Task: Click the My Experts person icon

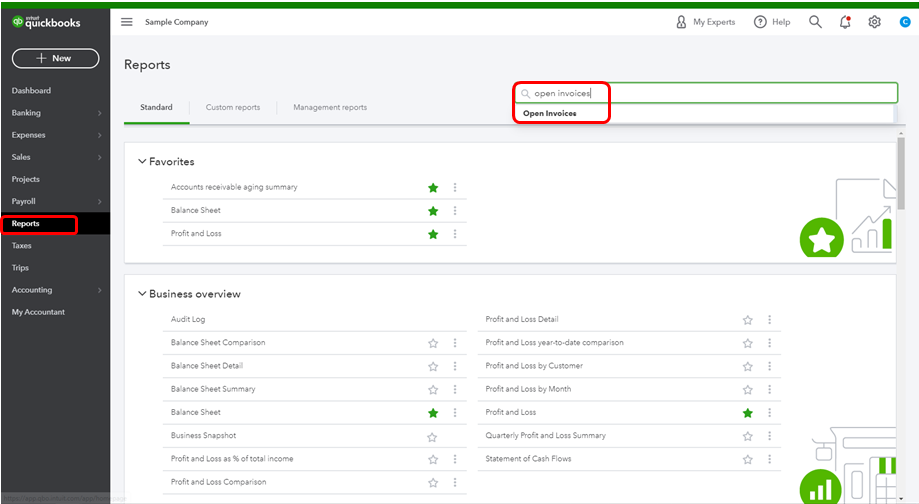Action: tap(681, 22)
